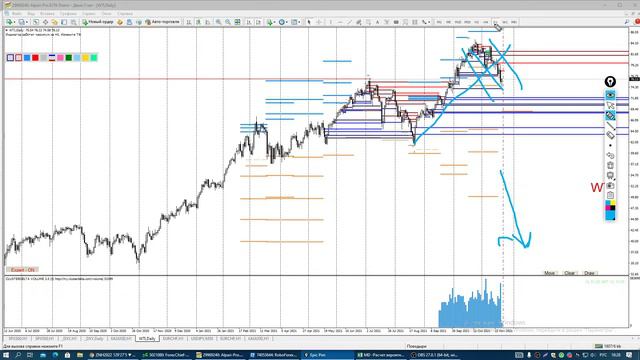
Task: Open the Strategy Tester icon
Action: [x=73, y=22]
